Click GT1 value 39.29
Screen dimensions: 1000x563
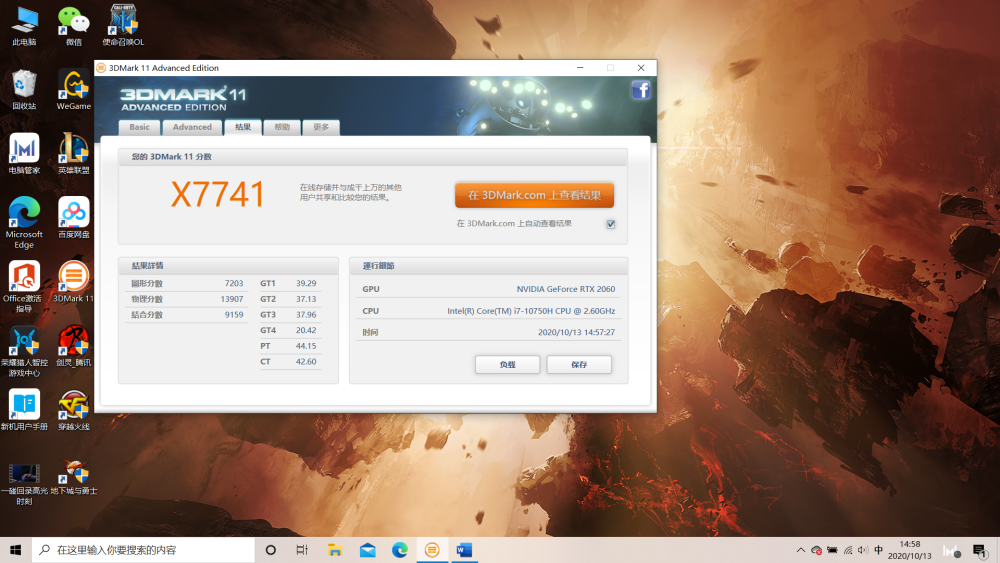306,283
